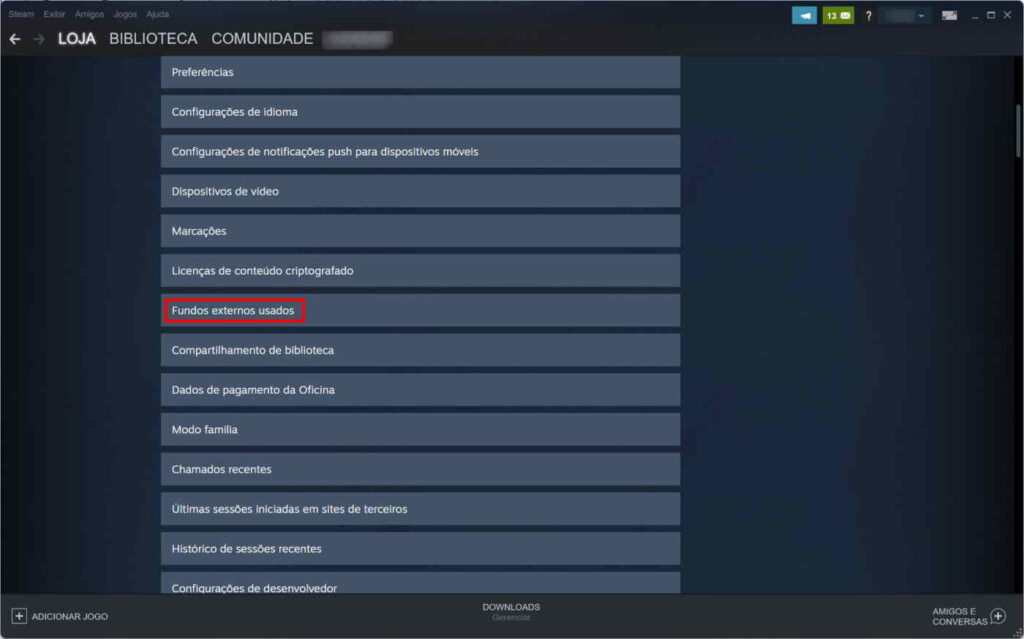Image resolution: width=1024 pixels, height=639 pixels.
Task: Open the Ajuda menu
Action: pyautogui.click(x=157, y=14)
